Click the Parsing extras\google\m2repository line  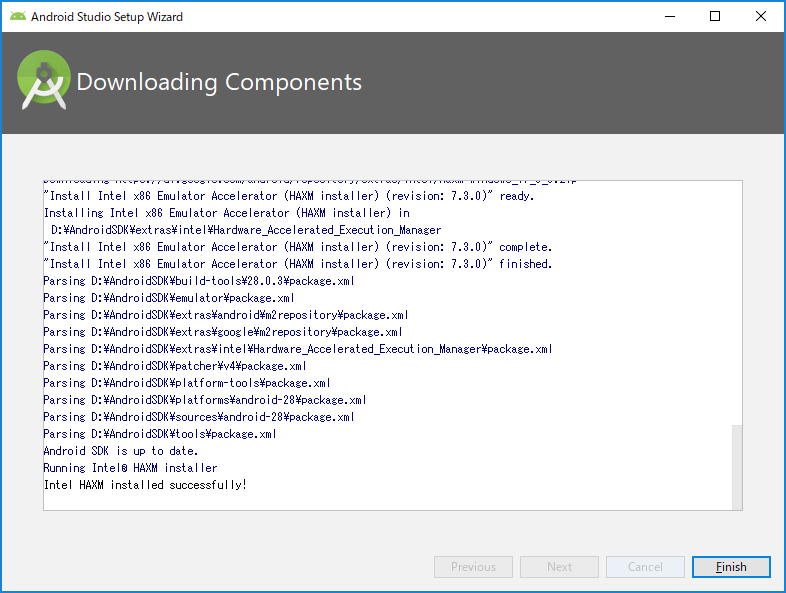(223, 331)
